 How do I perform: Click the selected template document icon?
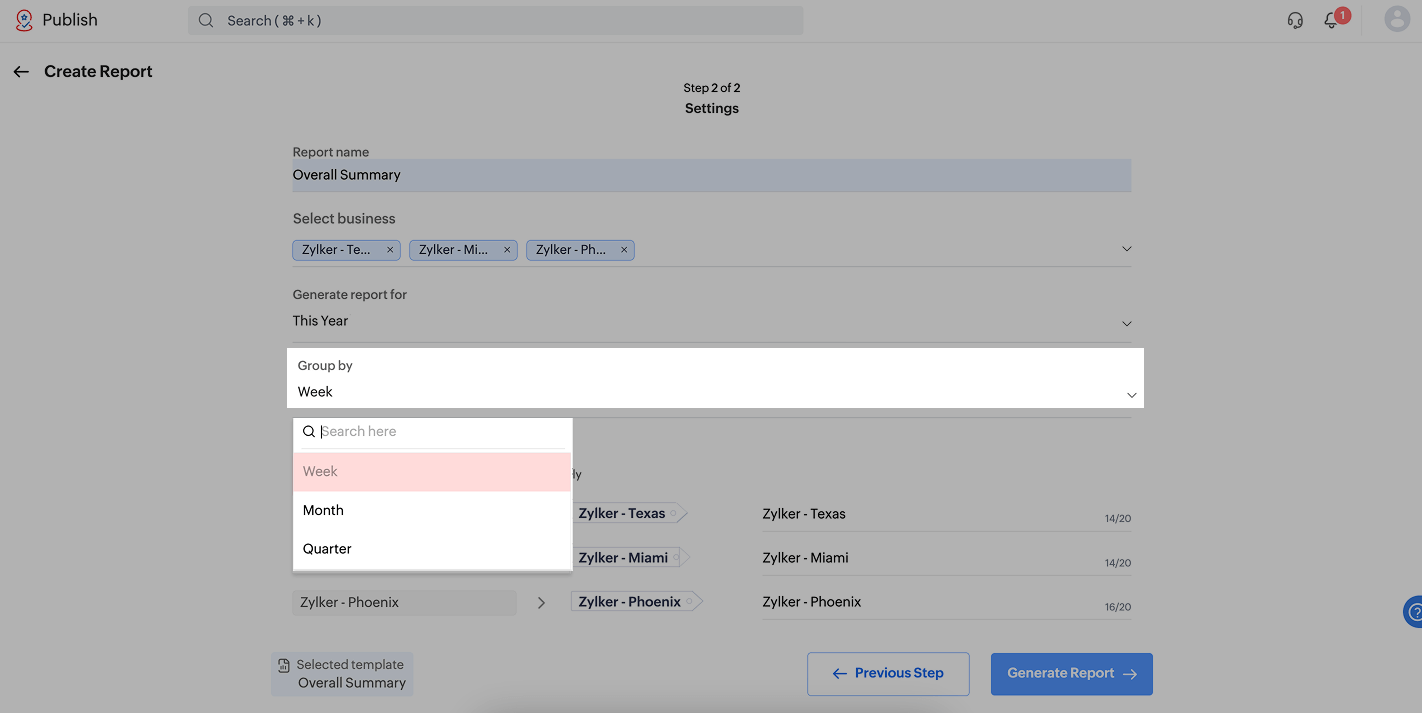coord(284,665)
